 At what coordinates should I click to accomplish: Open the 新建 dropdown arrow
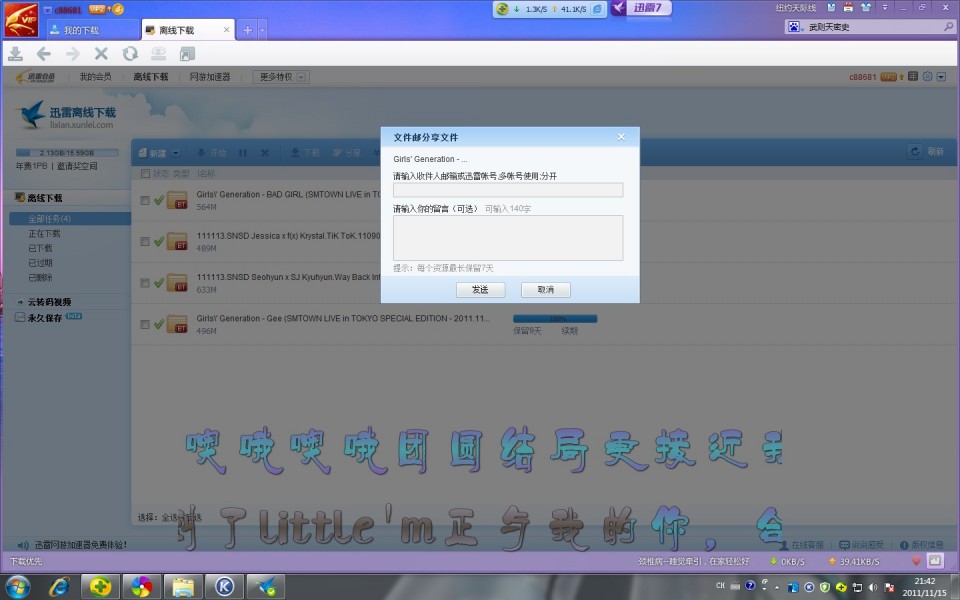tap(175, 152)
